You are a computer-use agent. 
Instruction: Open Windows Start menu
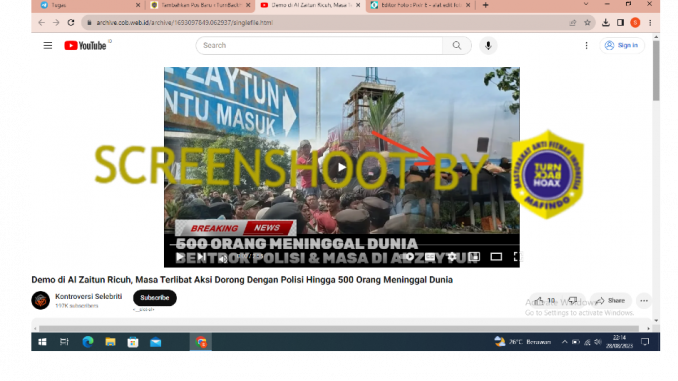point(42,342)
